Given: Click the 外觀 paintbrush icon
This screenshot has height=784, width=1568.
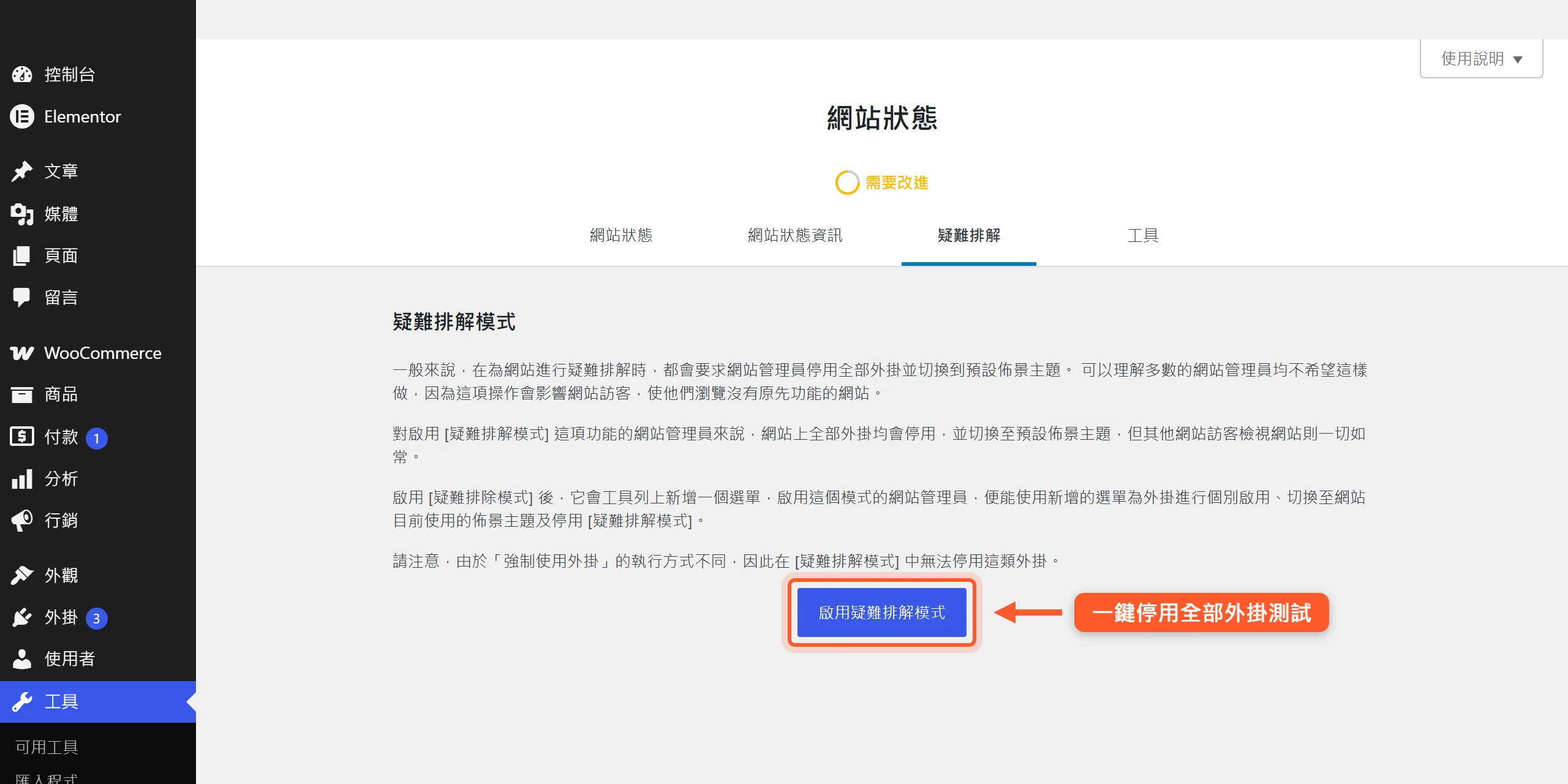Looking at the screenshot, I should click(22, 575).
